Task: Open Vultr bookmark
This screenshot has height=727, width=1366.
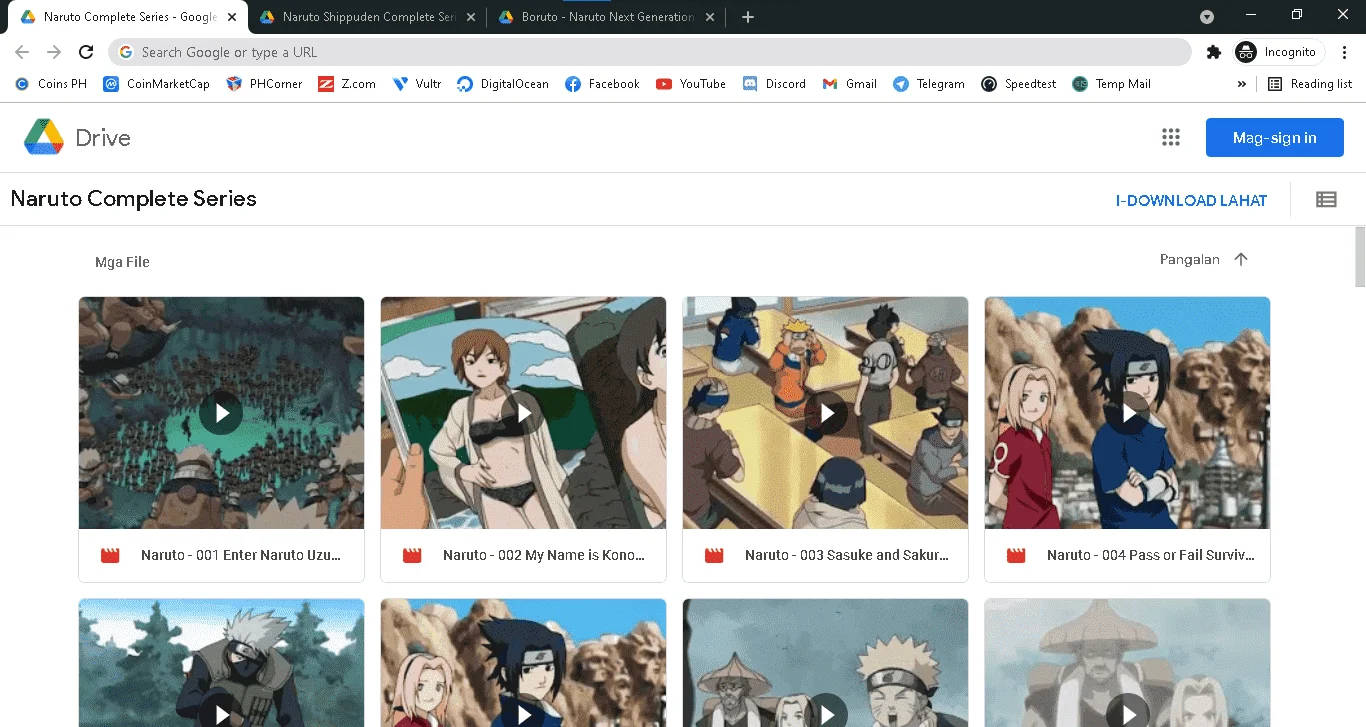Action: (x=417, y=84)
